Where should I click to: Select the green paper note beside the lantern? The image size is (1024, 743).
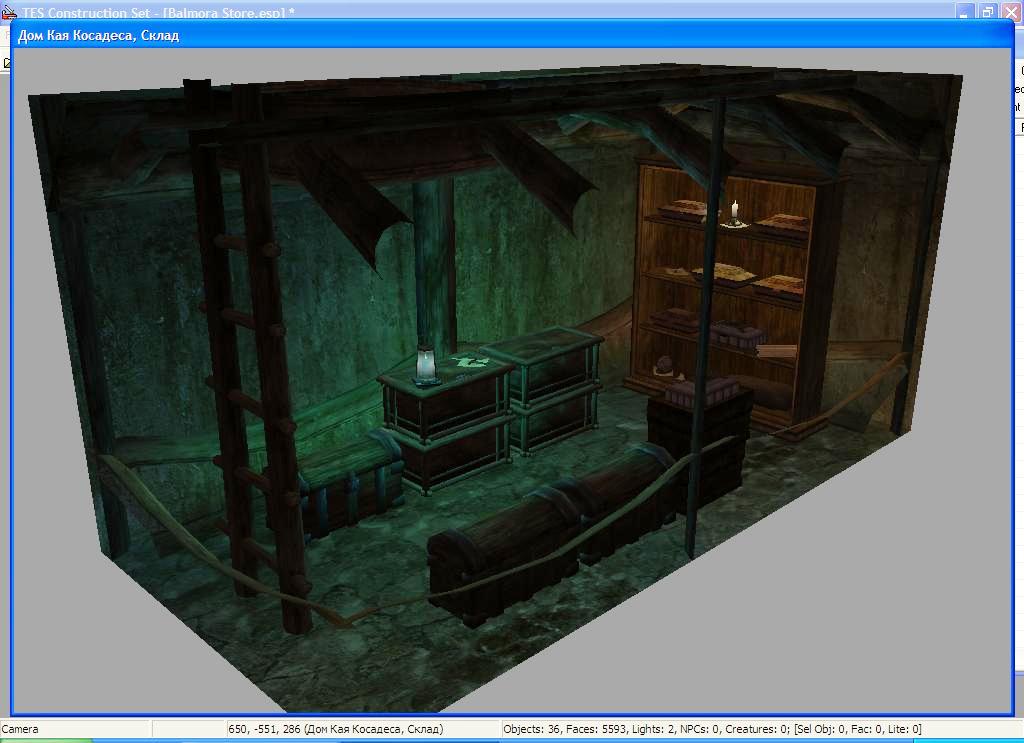pos(470,362)
